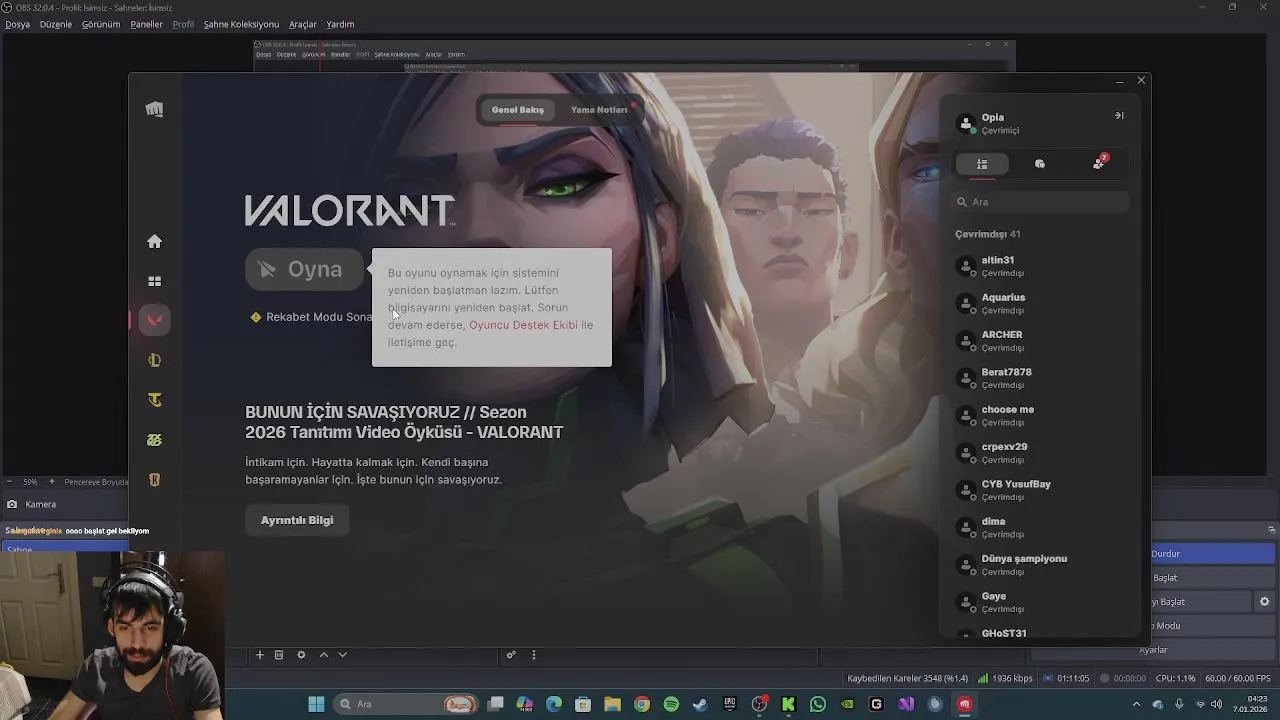The width and height of the screenshot is (1280, 720).
Task: Open the Windows Start menu
Action: 316,704
